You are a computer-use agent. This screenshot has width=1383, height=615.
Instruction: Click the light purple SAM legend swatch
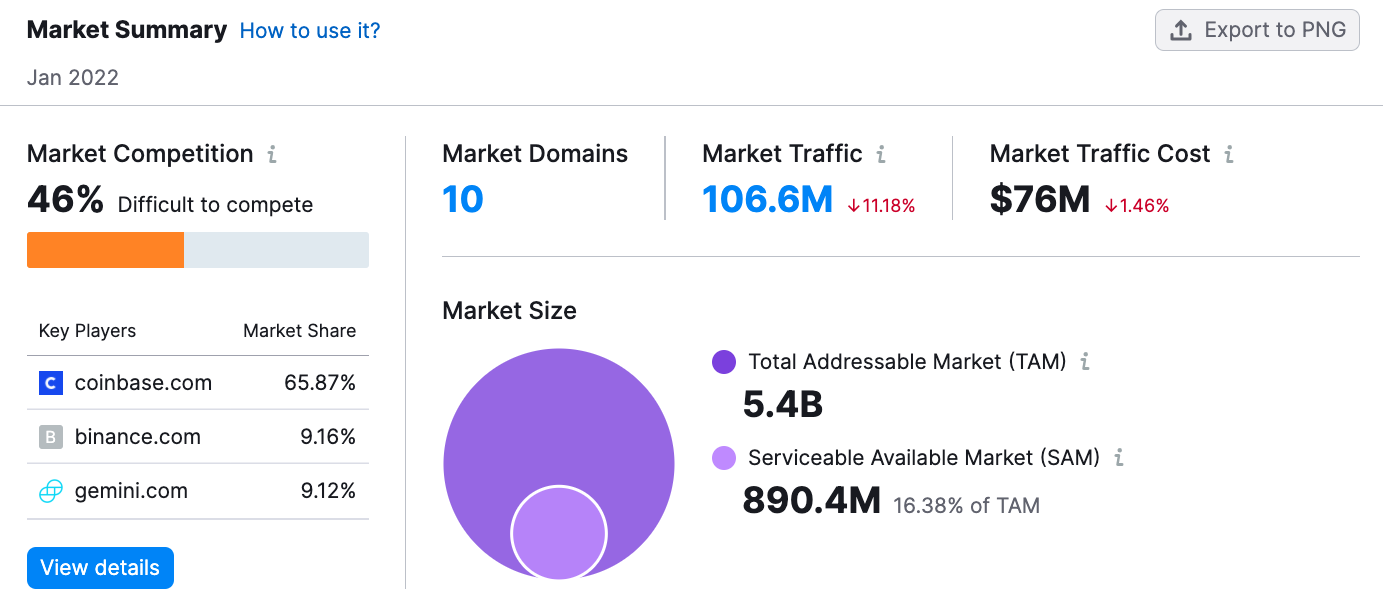coord(724,458)
